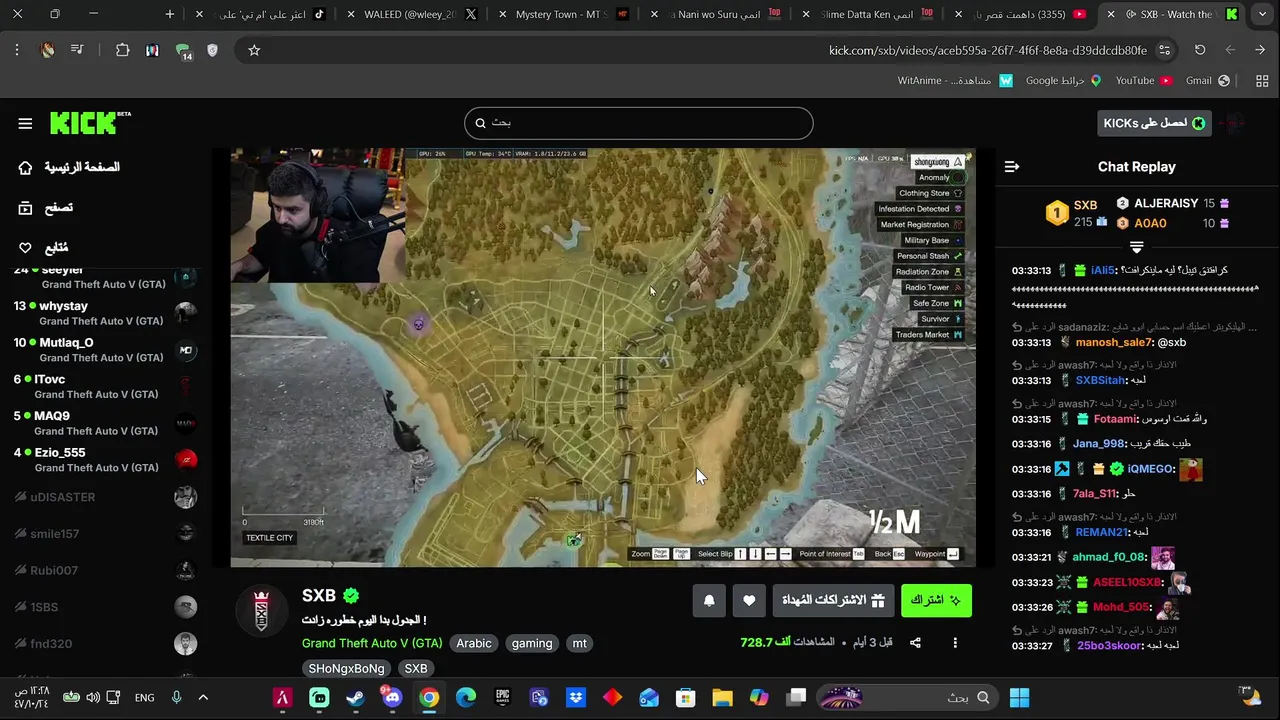Screen dimensions: 1280x720
Task: Click the gifted subscriptions button
Action: [x=833, y=600]
